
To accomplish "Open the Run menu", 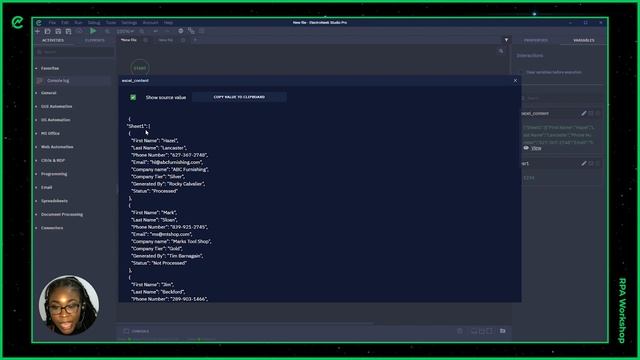I will (x=78, y=23).
